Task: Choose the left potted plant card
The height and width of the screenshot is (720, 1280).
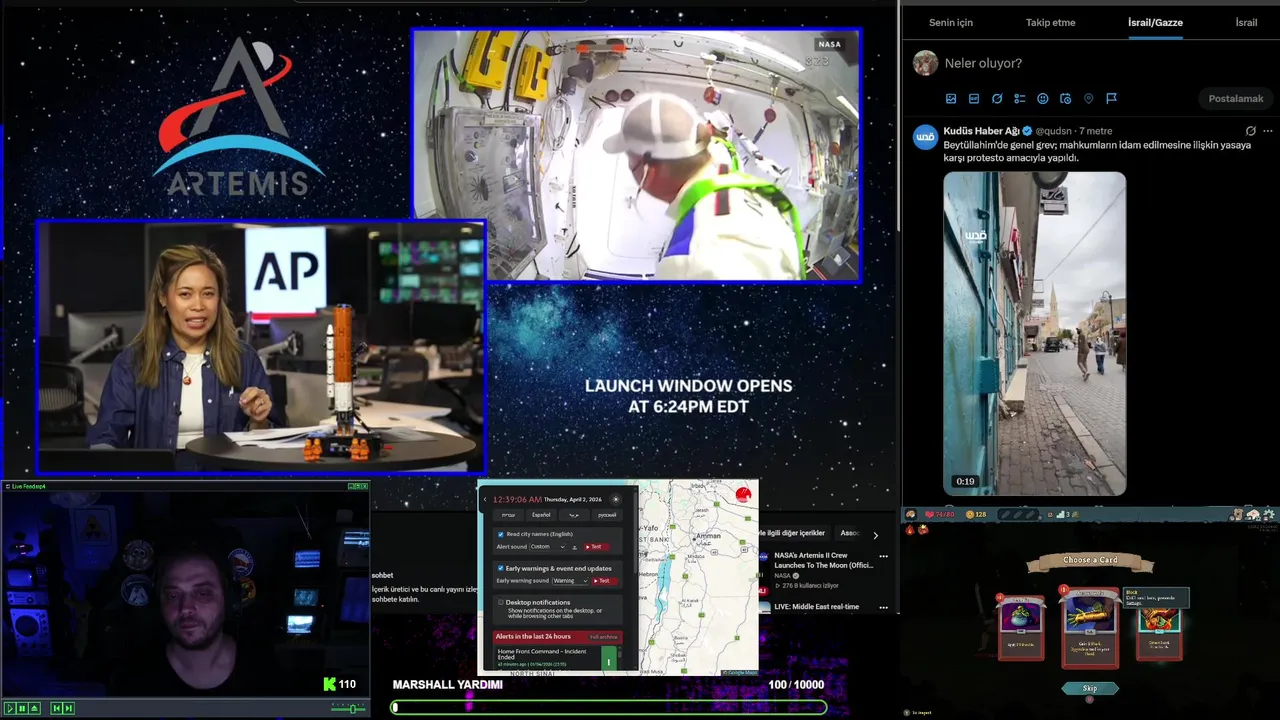Action: pos(1021,628)
